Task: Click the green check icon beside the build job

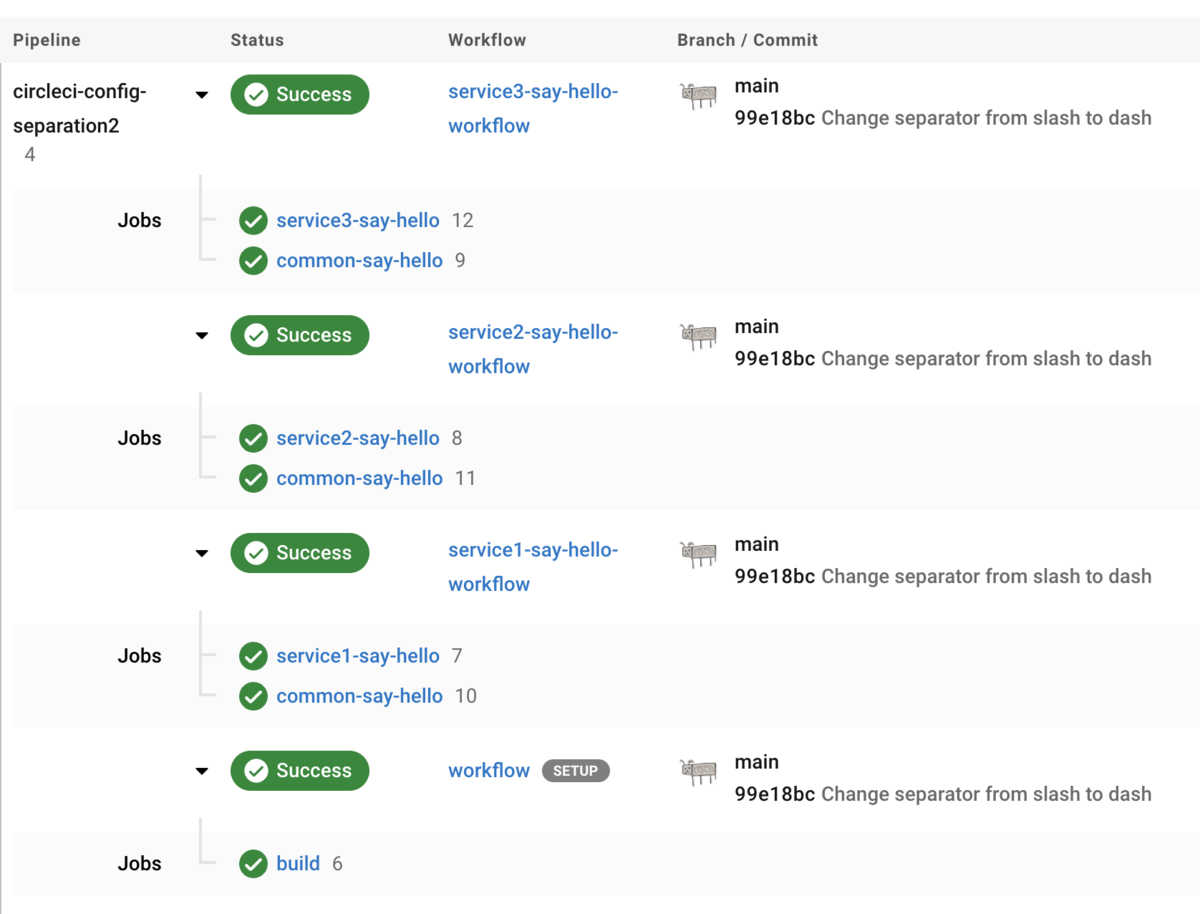Action: (254, 864)
